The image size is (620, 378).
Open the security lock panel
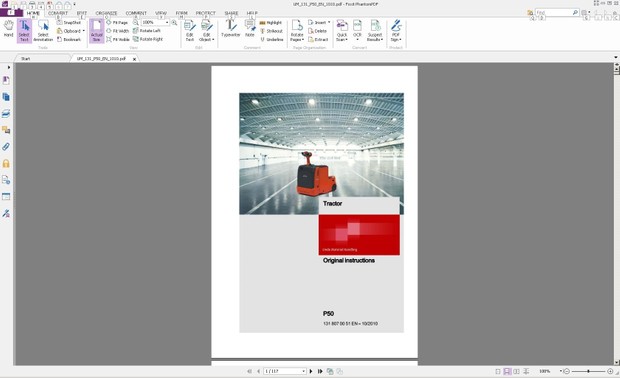pos(6,163)
